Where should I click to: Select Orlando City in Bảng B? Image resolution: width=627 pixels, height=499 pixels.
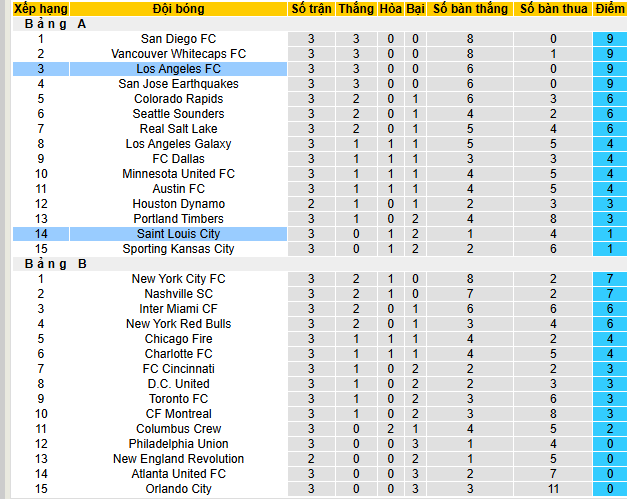coord(178,489)
